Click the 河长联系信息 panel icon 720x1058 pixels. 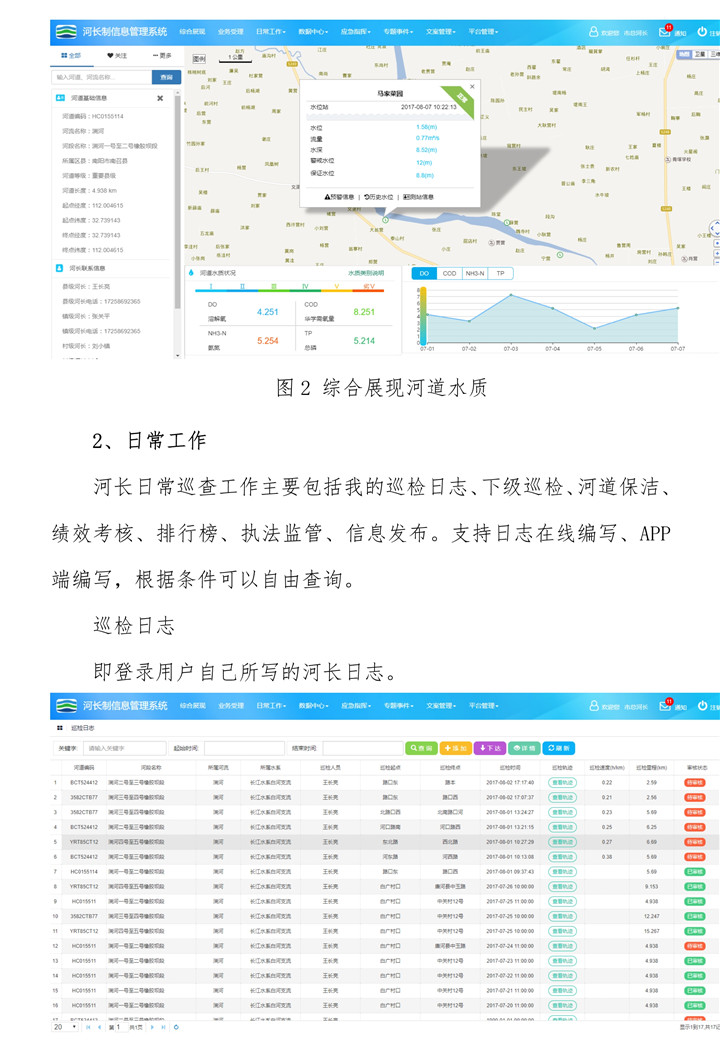[x=59, y=268]
